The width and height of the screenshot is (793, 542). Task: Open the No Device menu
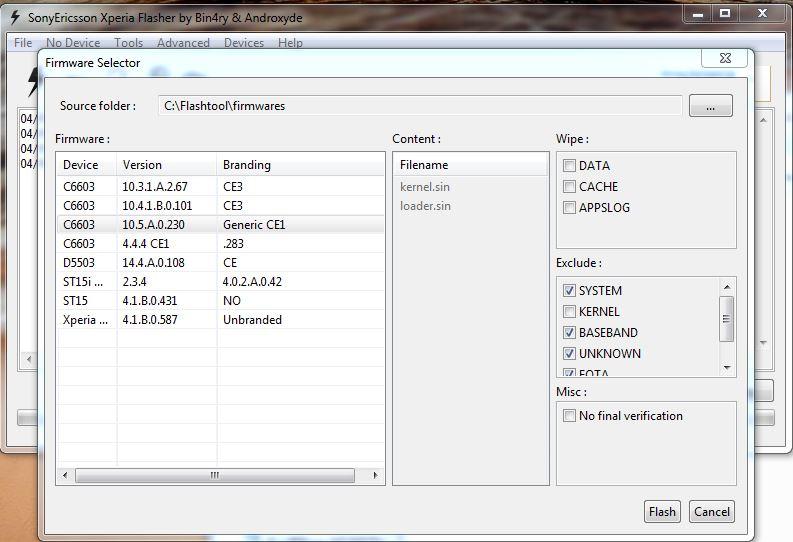[73, 42]
